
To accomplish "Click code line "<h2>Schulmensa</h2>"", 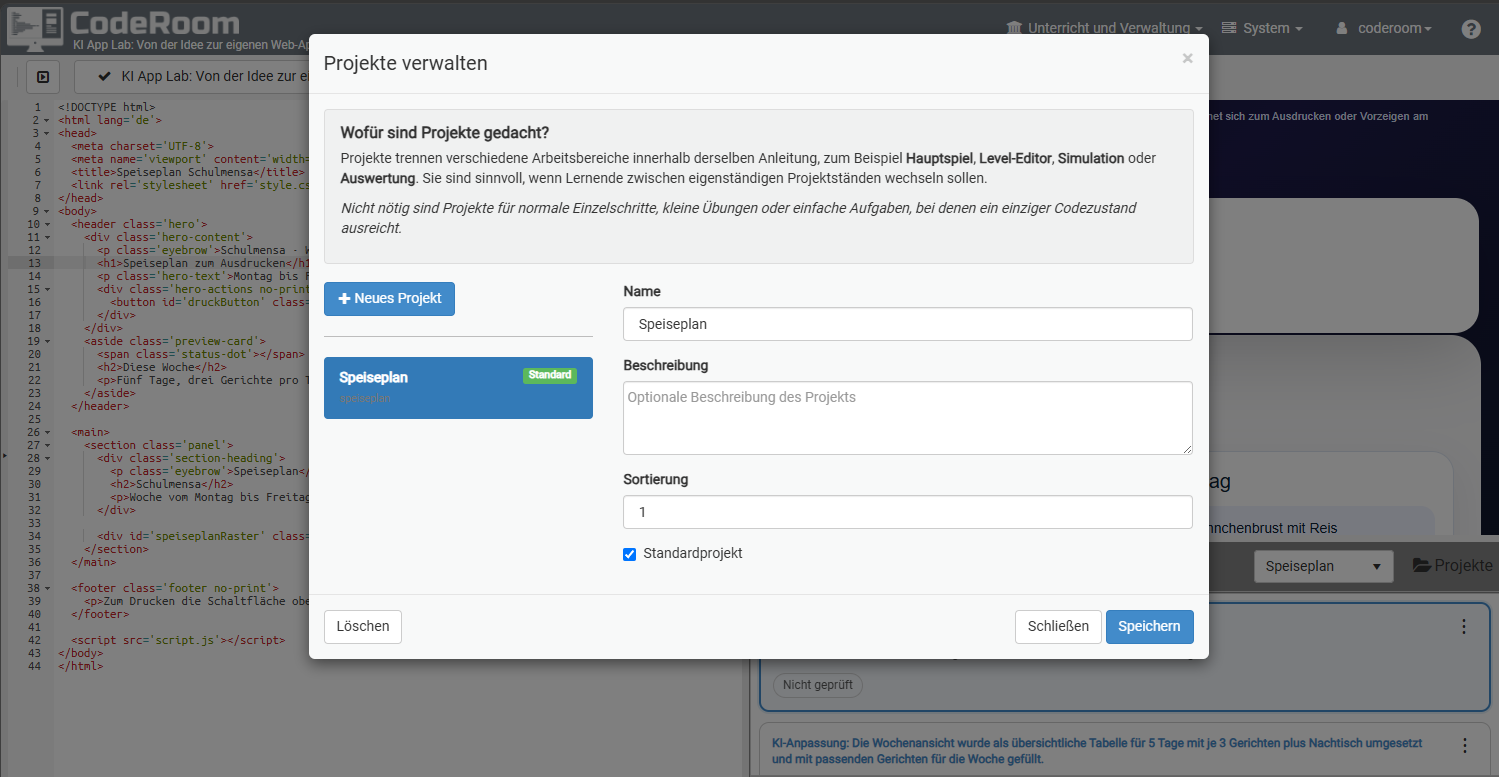I will (x=172, y=484).
